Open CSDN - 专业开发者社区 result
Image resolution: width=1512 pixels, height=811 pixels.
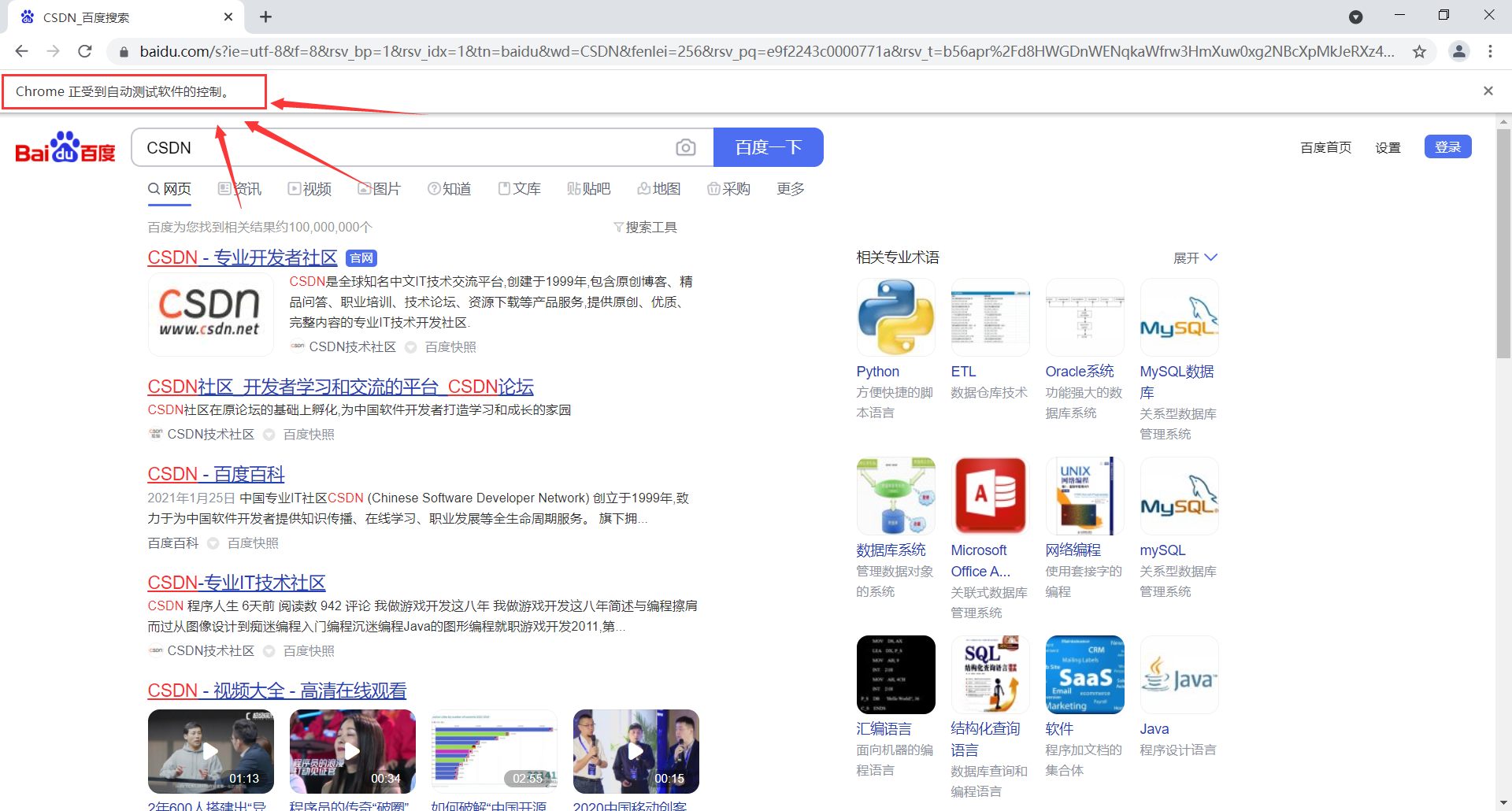(x=243, y=257)
